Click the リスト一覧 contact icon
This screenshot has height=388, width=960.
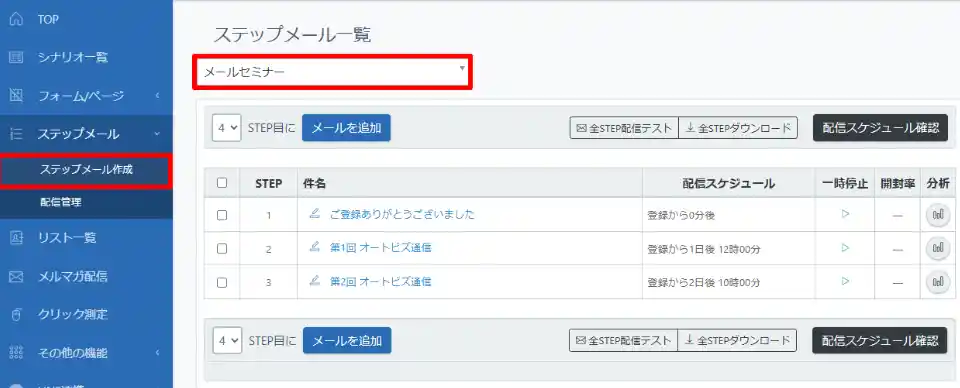pyautogui.click(x=17, y=238)
